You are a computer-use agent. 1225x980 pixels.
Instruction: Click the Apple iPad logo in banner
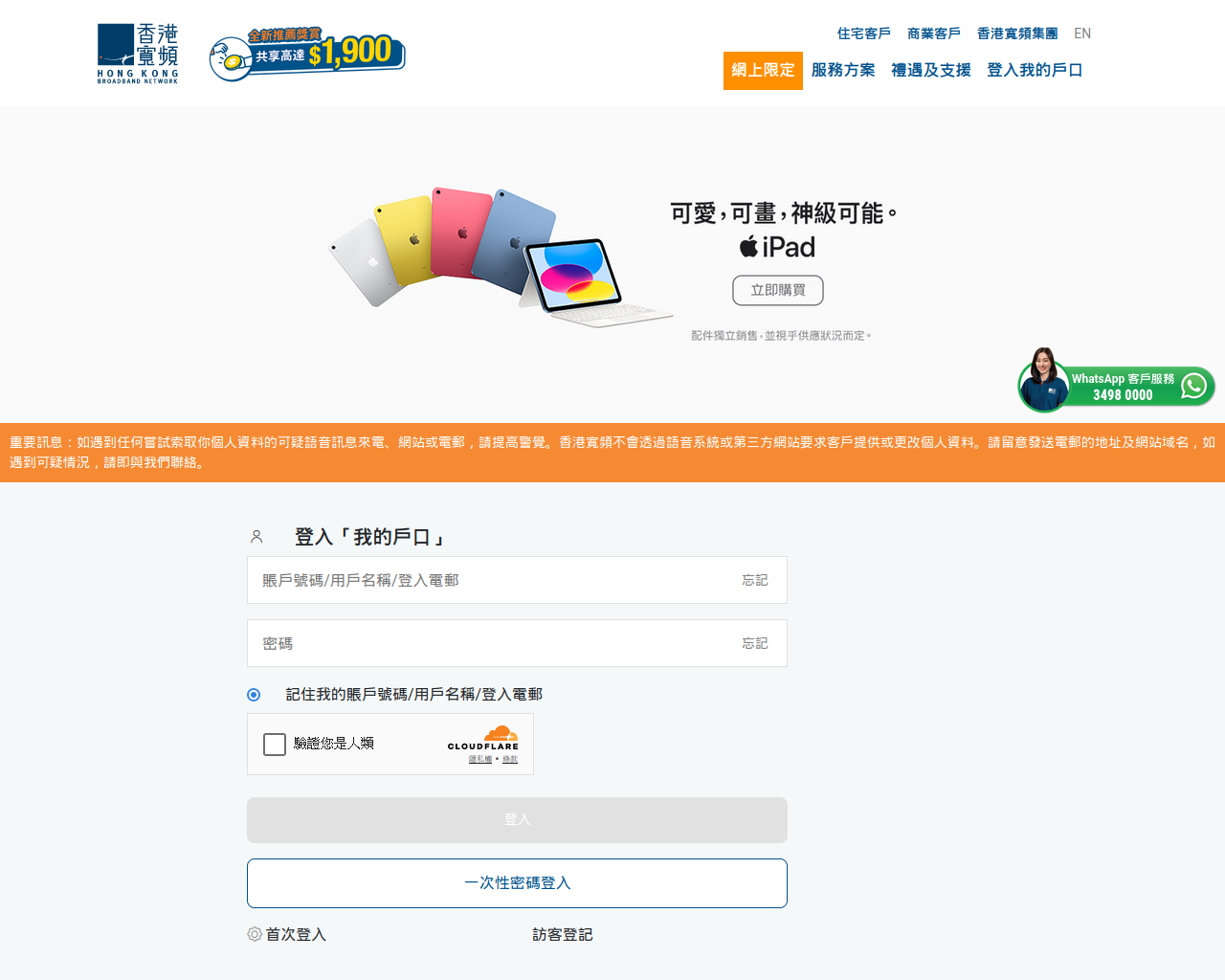[x=777, y=247]
